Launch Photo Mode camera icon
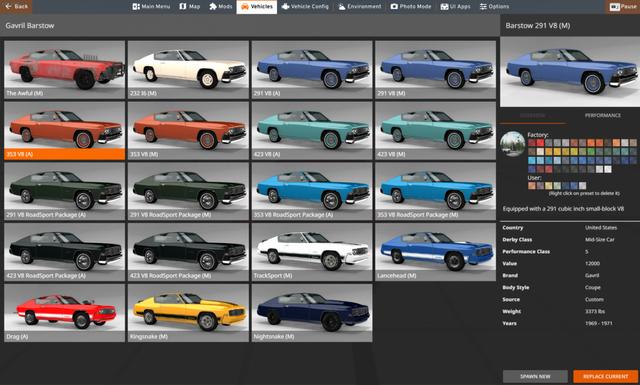This screenshot has height=385, width=640. 394,7
